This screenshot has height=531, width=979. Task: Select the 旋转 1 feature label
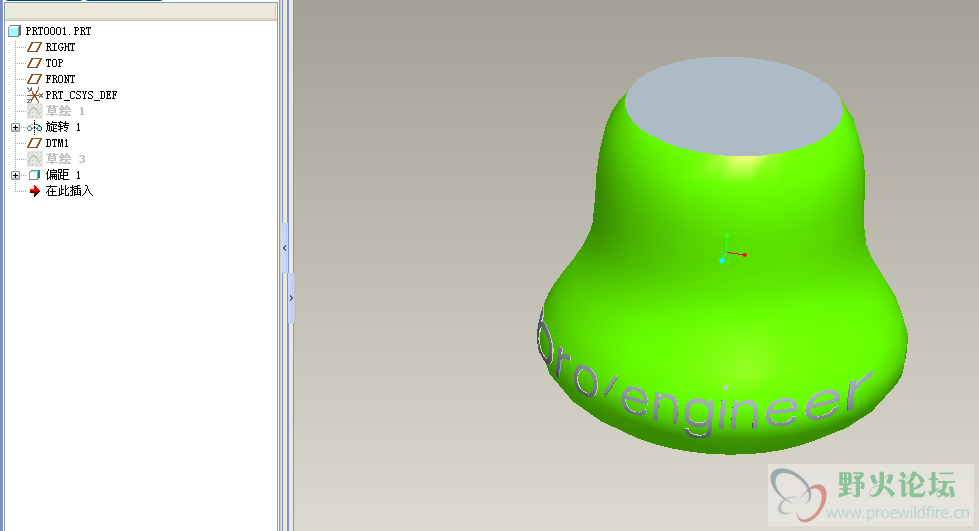click(x=63, y=127)
